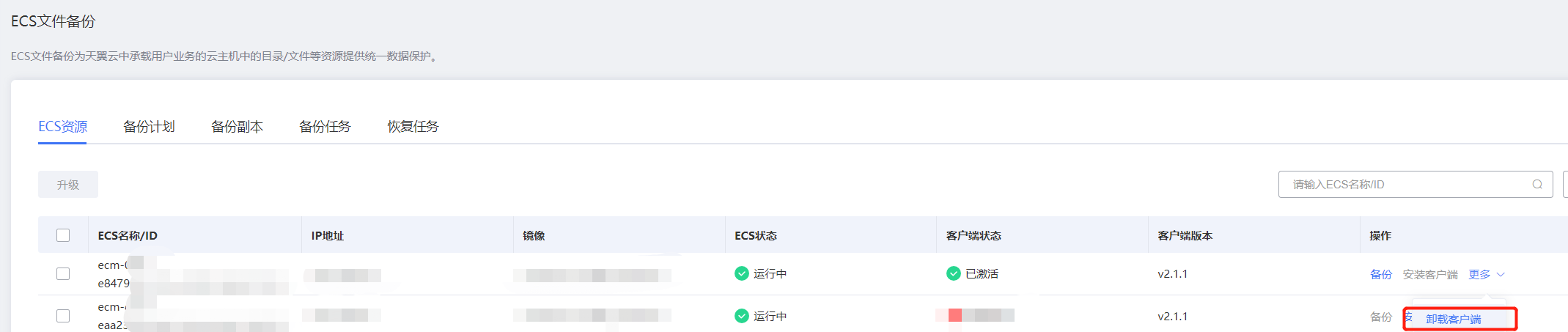Image resolution: width=1568 pixels, height=332 pixels.
Task: Click the search magnifier icon
Action: tap(1537, 185)
